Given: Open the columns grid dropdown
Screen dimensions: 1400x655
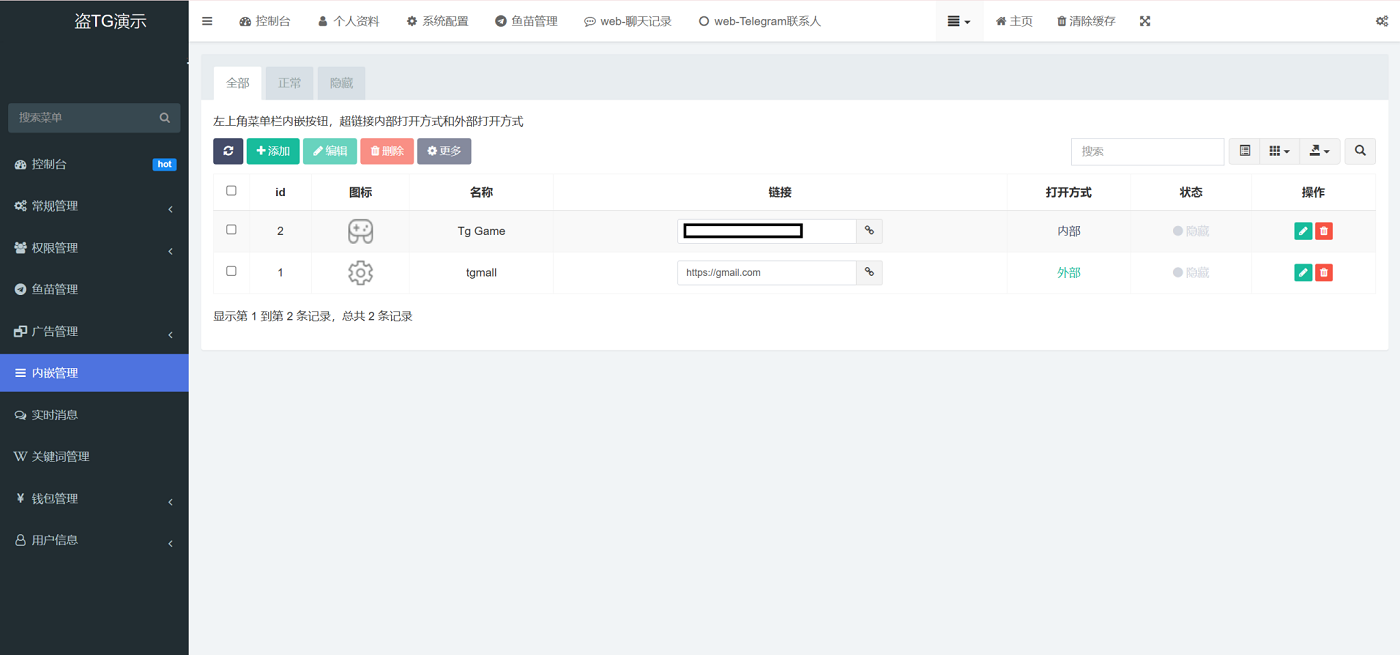Looking at the screenshot, I should [1279, 151].
